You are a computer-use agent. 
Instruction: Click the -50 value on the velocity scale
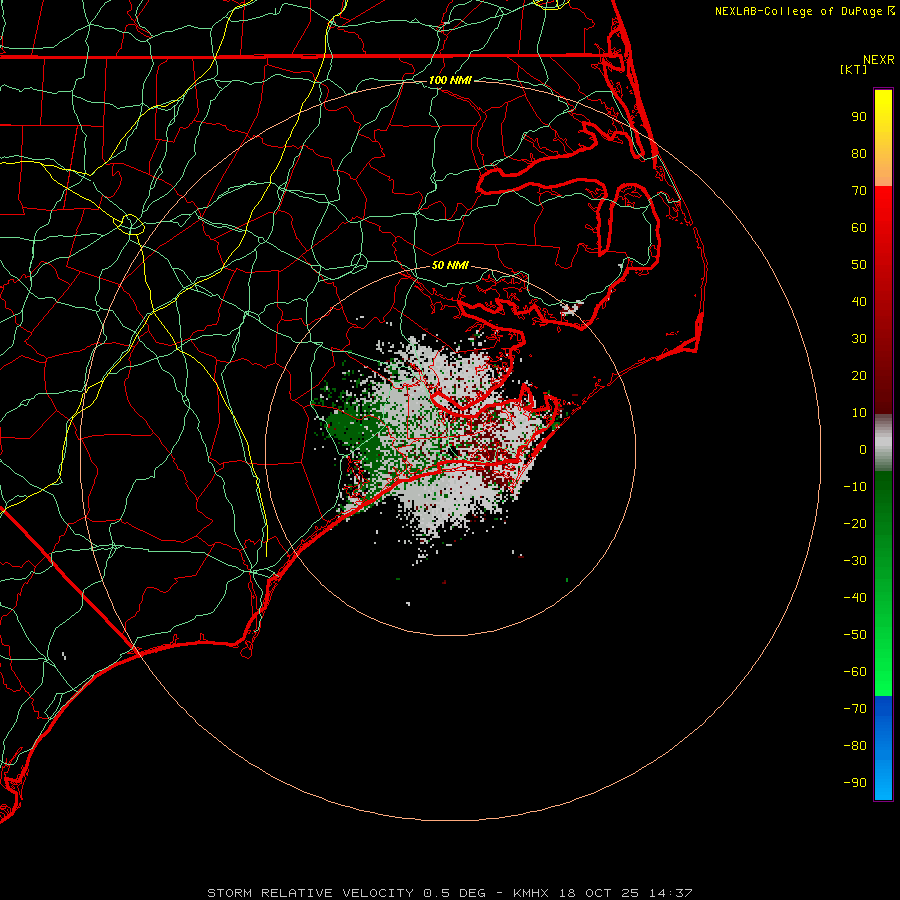(x=855, y=635)
